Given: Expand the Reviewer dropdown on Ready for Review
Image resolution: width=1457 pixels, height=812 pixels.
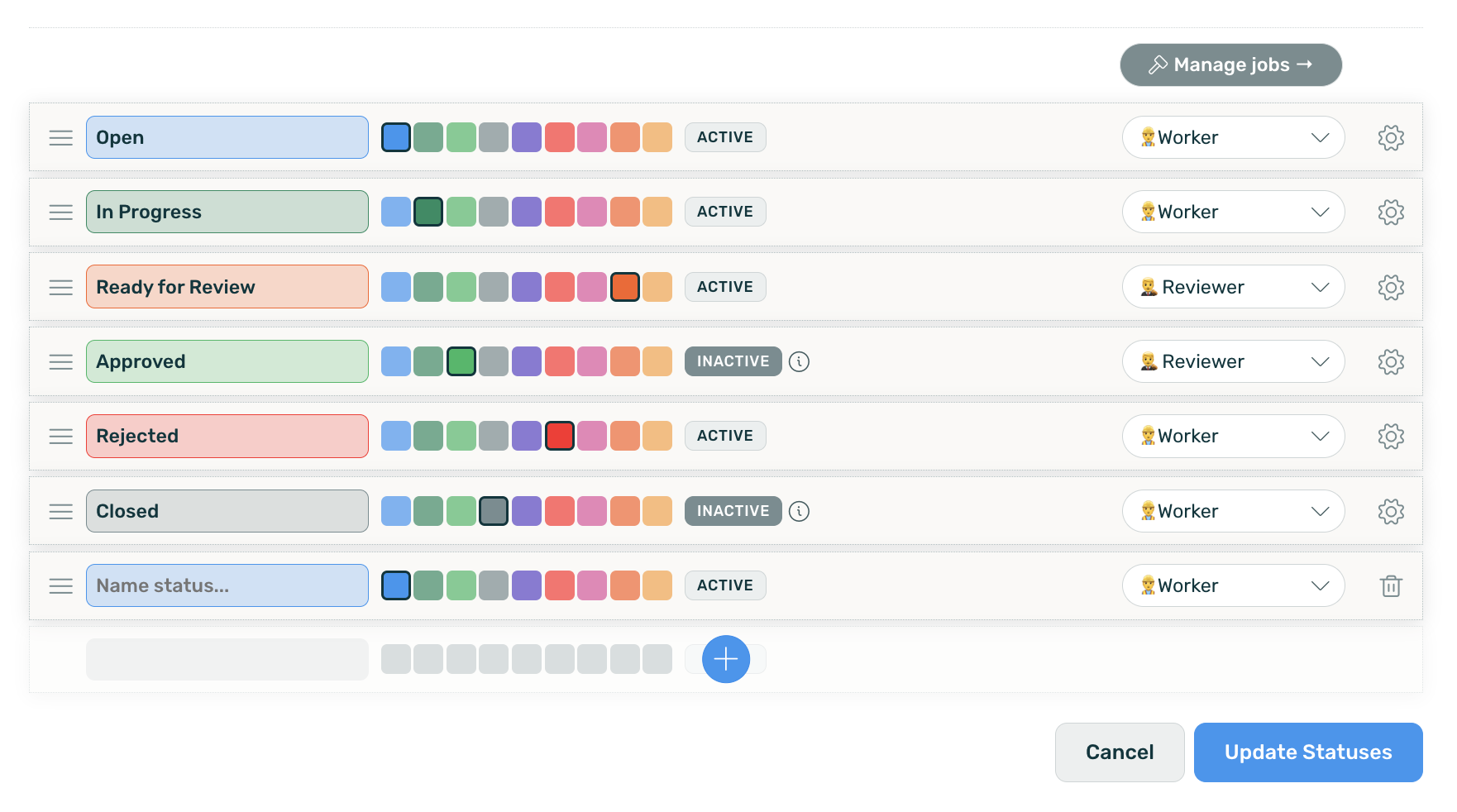Looking at the screenshot, I should pos(1233,287).
